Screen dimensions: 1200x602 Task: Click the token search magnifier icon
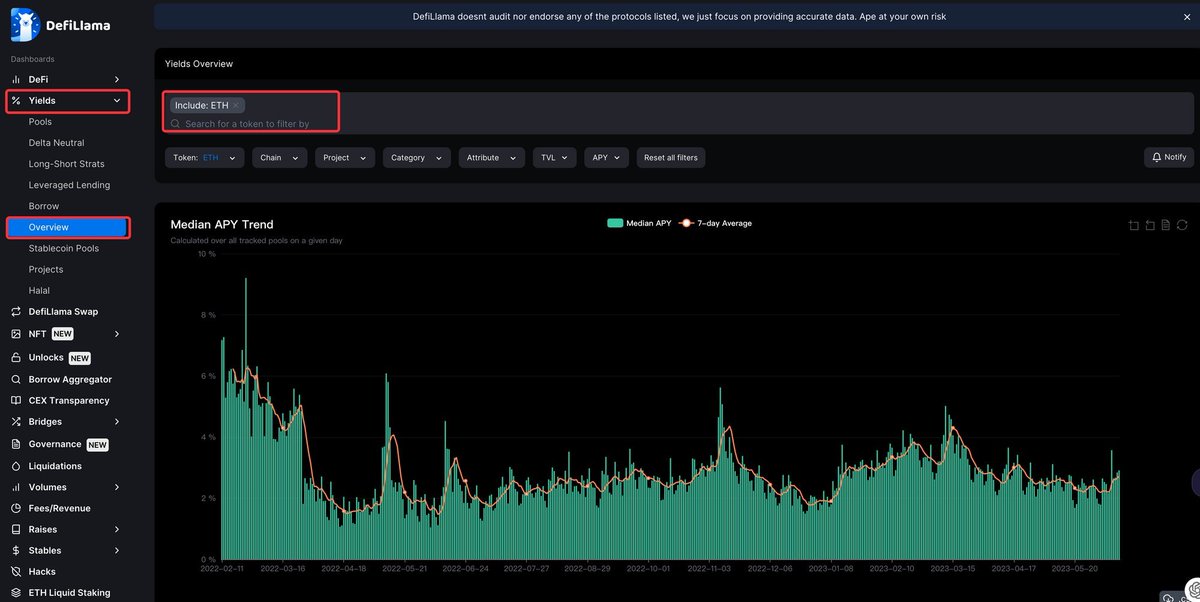176,124
